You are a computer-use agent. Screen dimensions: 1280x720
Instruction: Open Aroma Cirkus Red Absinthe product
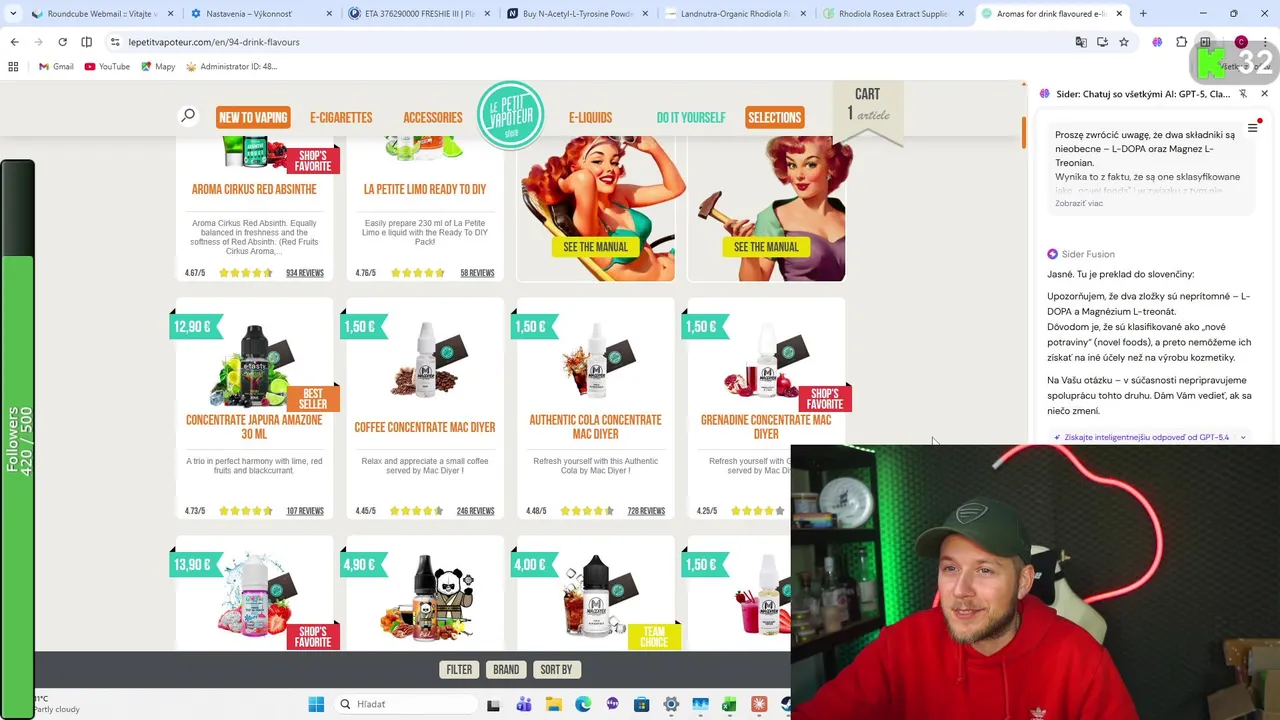click(x=254, y=189)
